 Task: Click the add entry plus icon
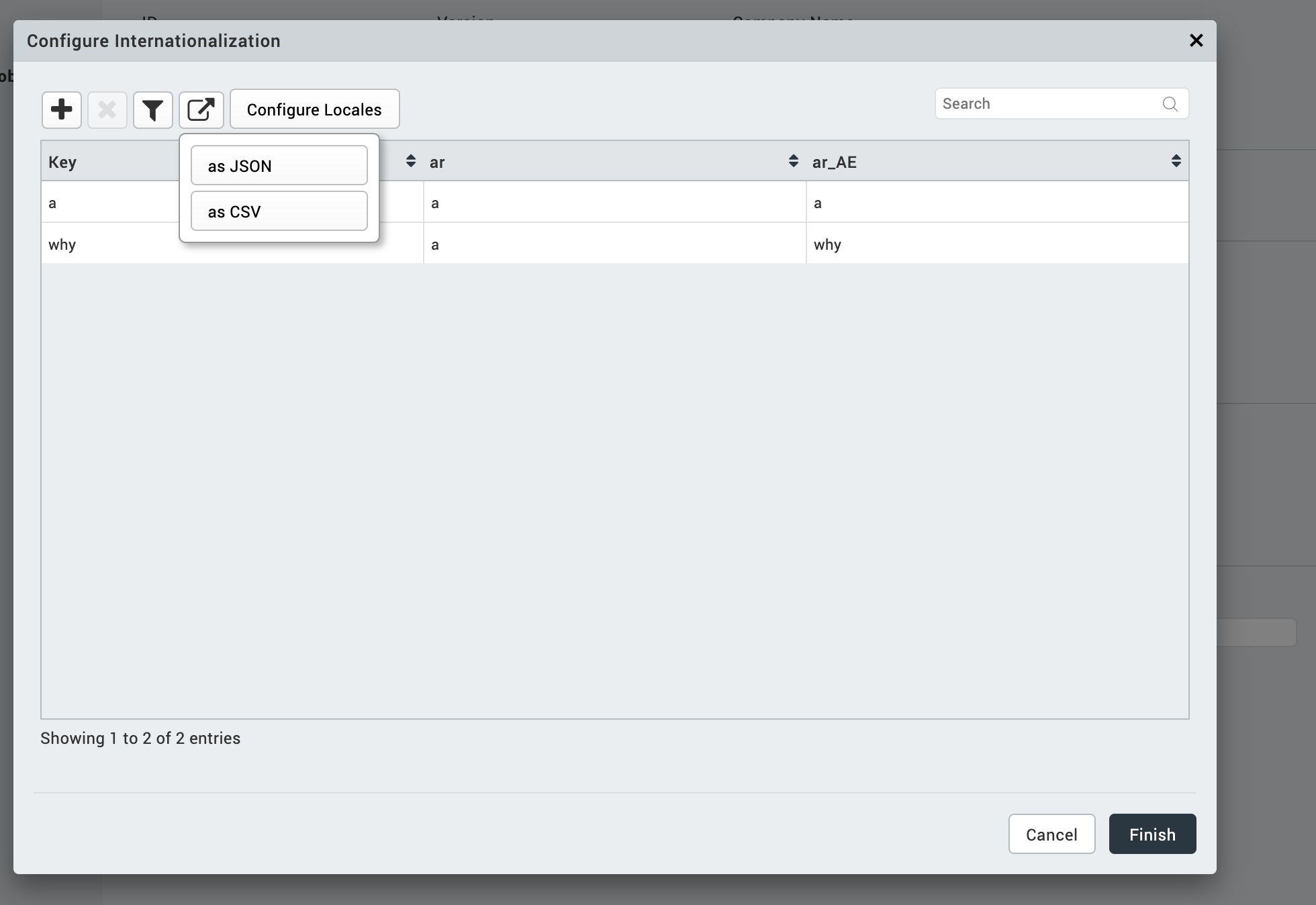pyautogui.click(x=62, y=109)
